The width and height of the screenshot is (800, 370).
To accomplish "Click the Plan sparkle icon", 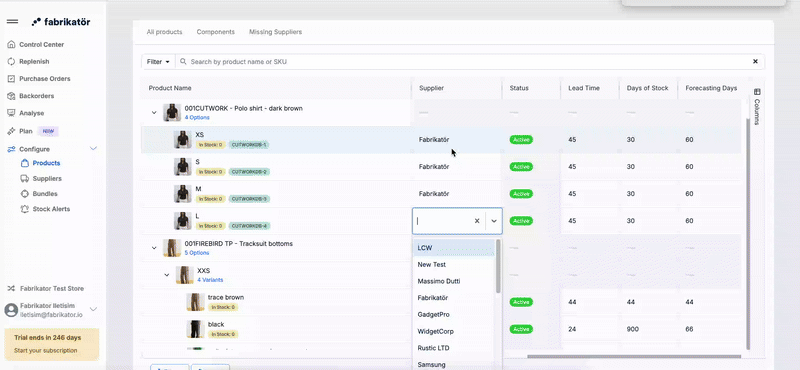I will 11,131.
